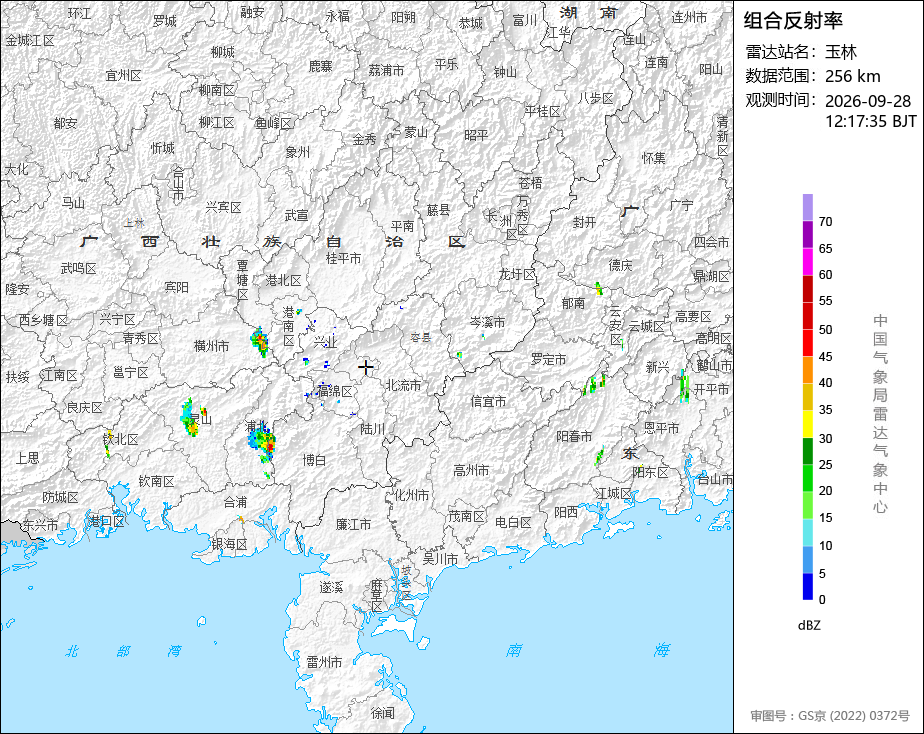Click the 审图号 GS京 (2022) 0372号 text
This screenshot has height=734, width=924.
(x=830, y=716)
